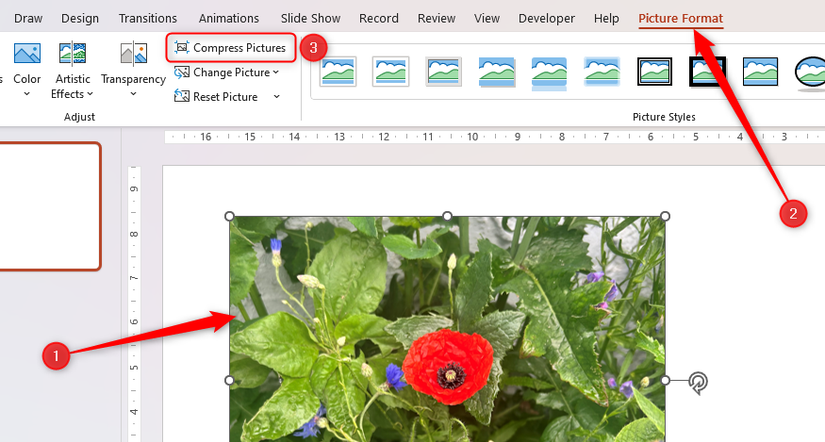
Task: Click the vertical ruler beside the slide
Action: pos(134,304)
